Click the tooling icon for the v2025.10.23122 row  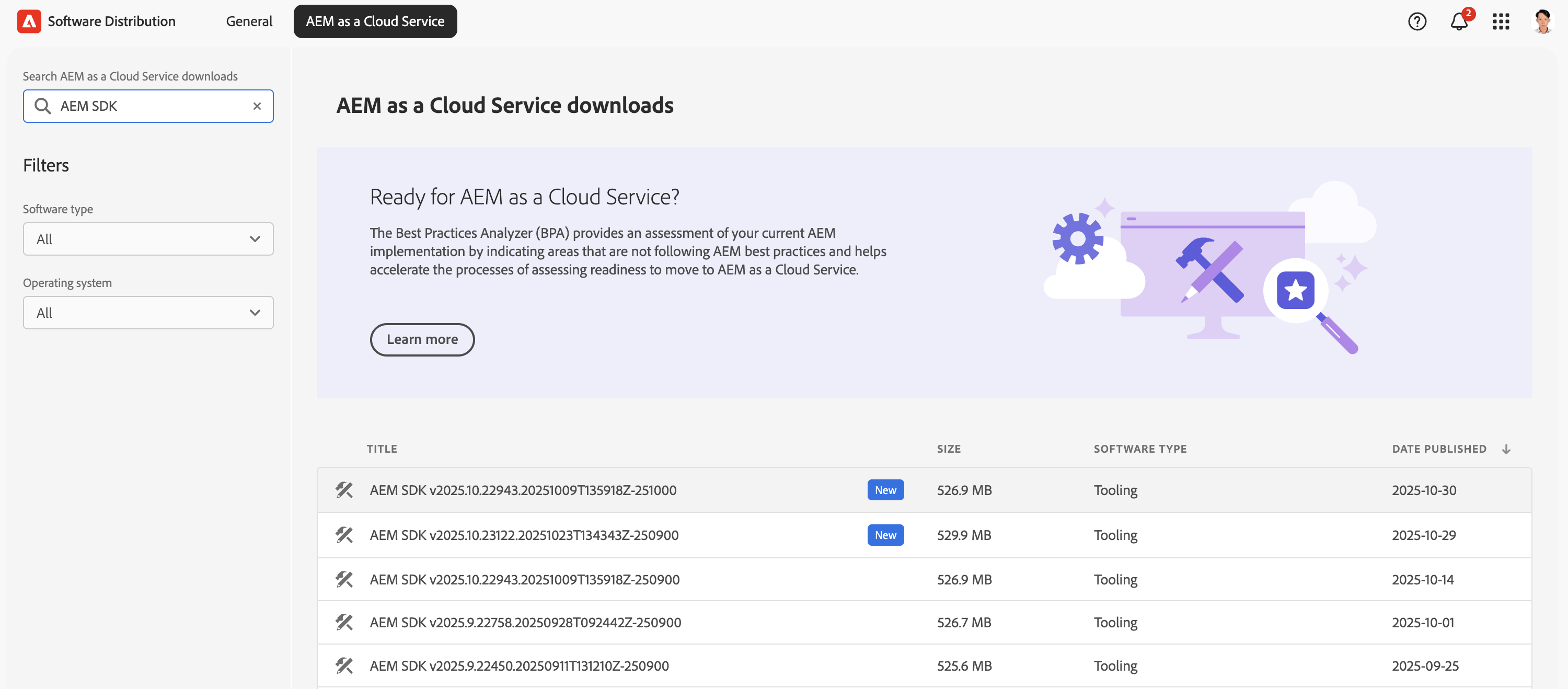(x=344, y=535)
